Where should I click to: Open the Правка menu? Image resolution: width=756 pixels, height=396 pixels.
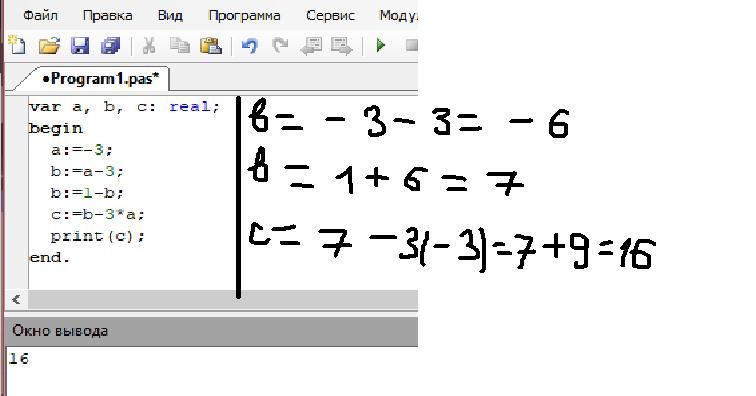[x=108, y=15]
